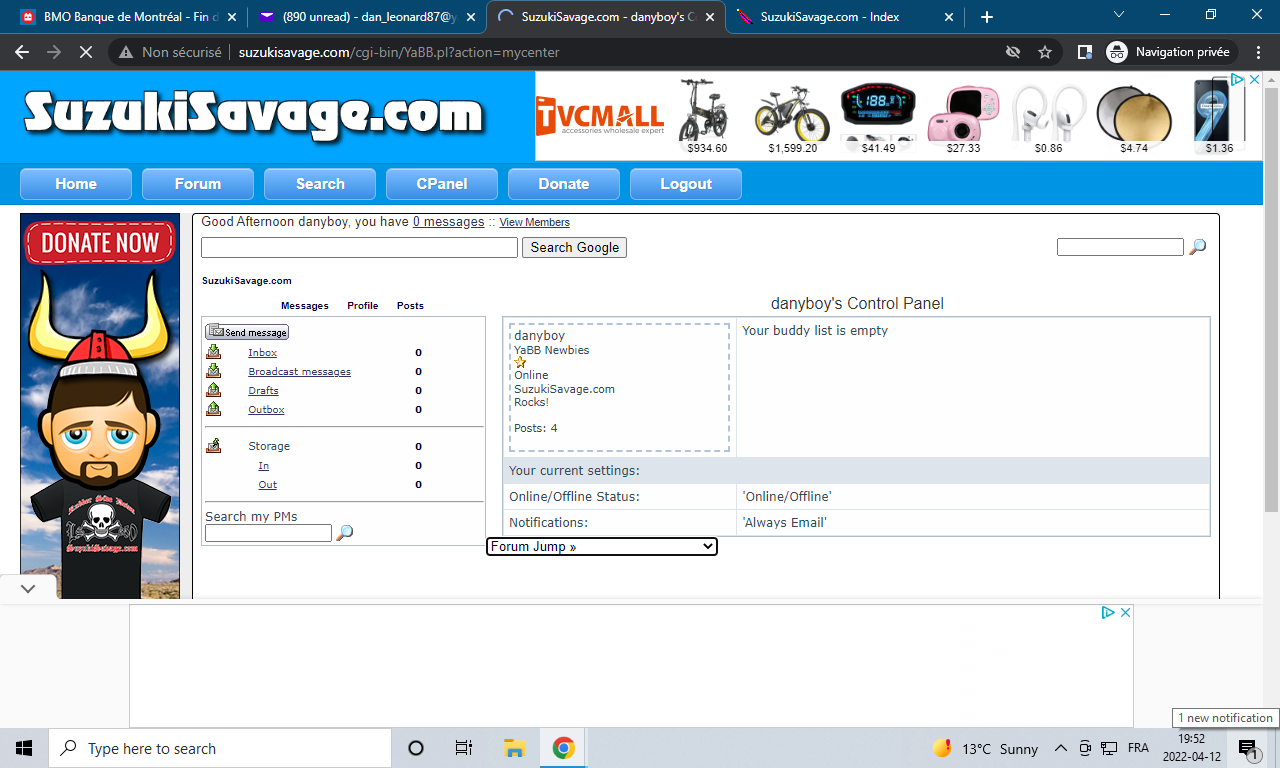
Task: Click the Send message button
Action: (x=247, y=332)
